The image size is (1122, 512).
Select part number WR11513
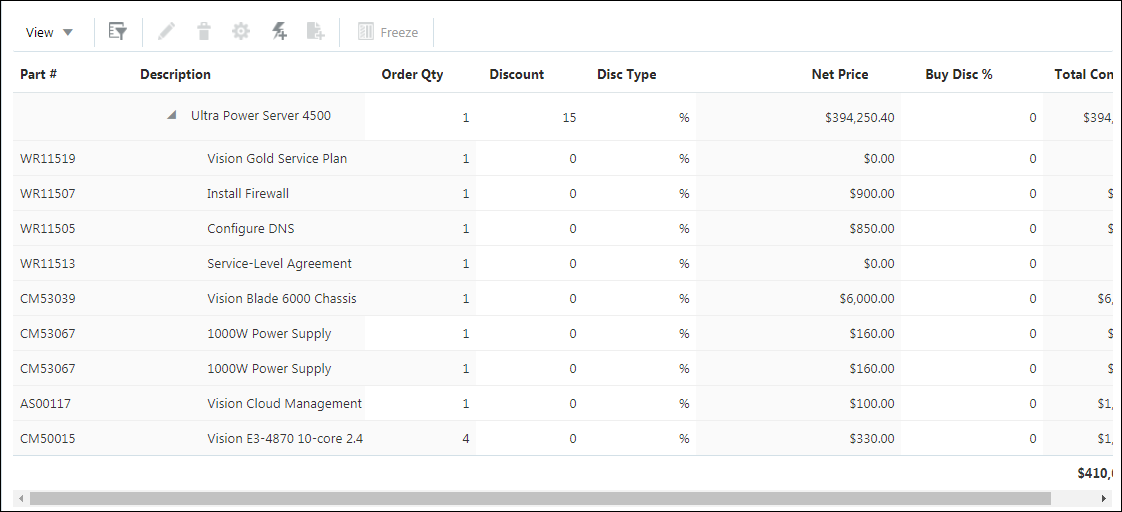(48, 264)
